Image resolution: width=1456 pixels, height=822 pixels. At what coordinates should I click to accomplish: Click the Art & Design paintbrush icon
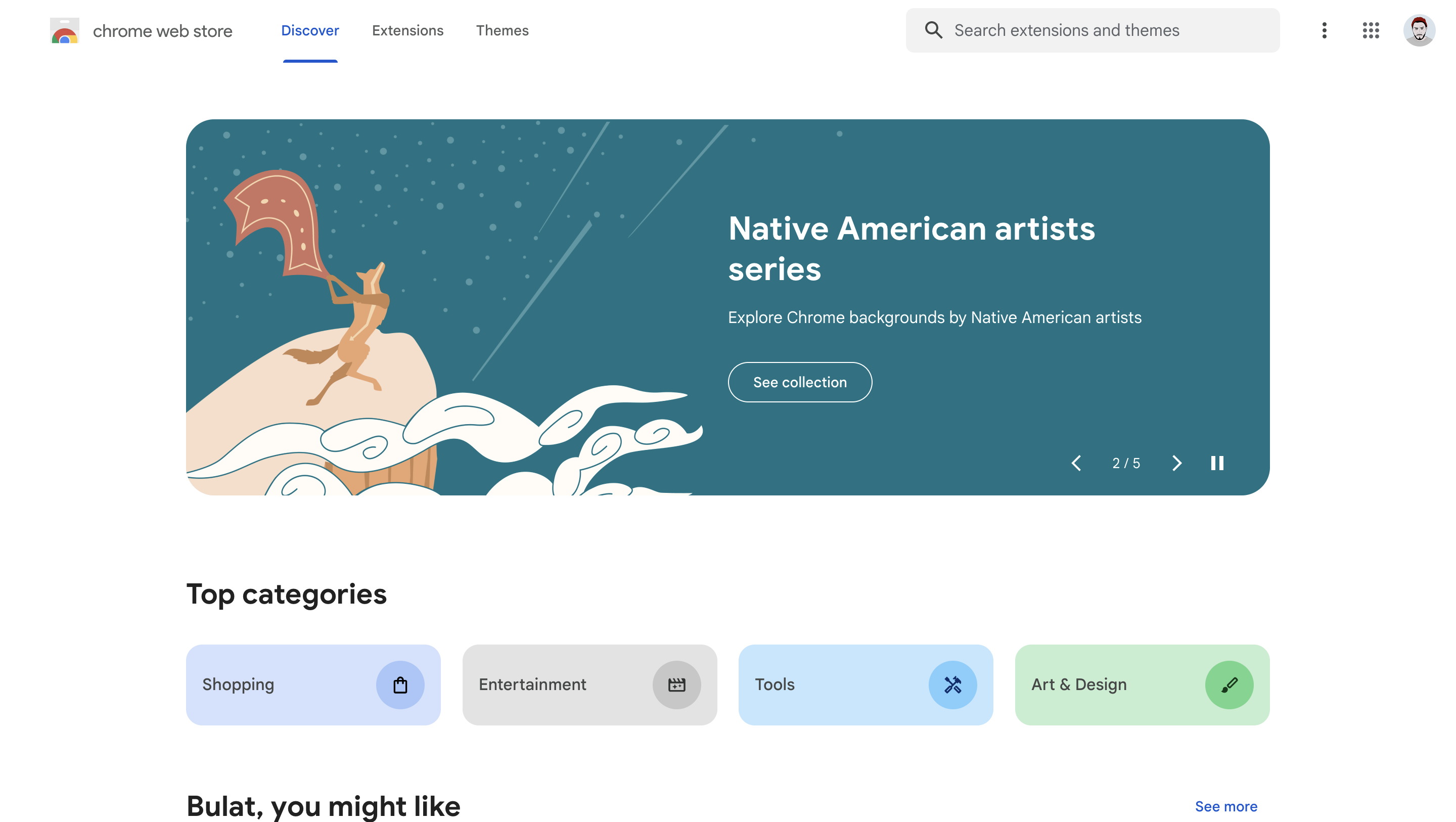pos(1229,684)
